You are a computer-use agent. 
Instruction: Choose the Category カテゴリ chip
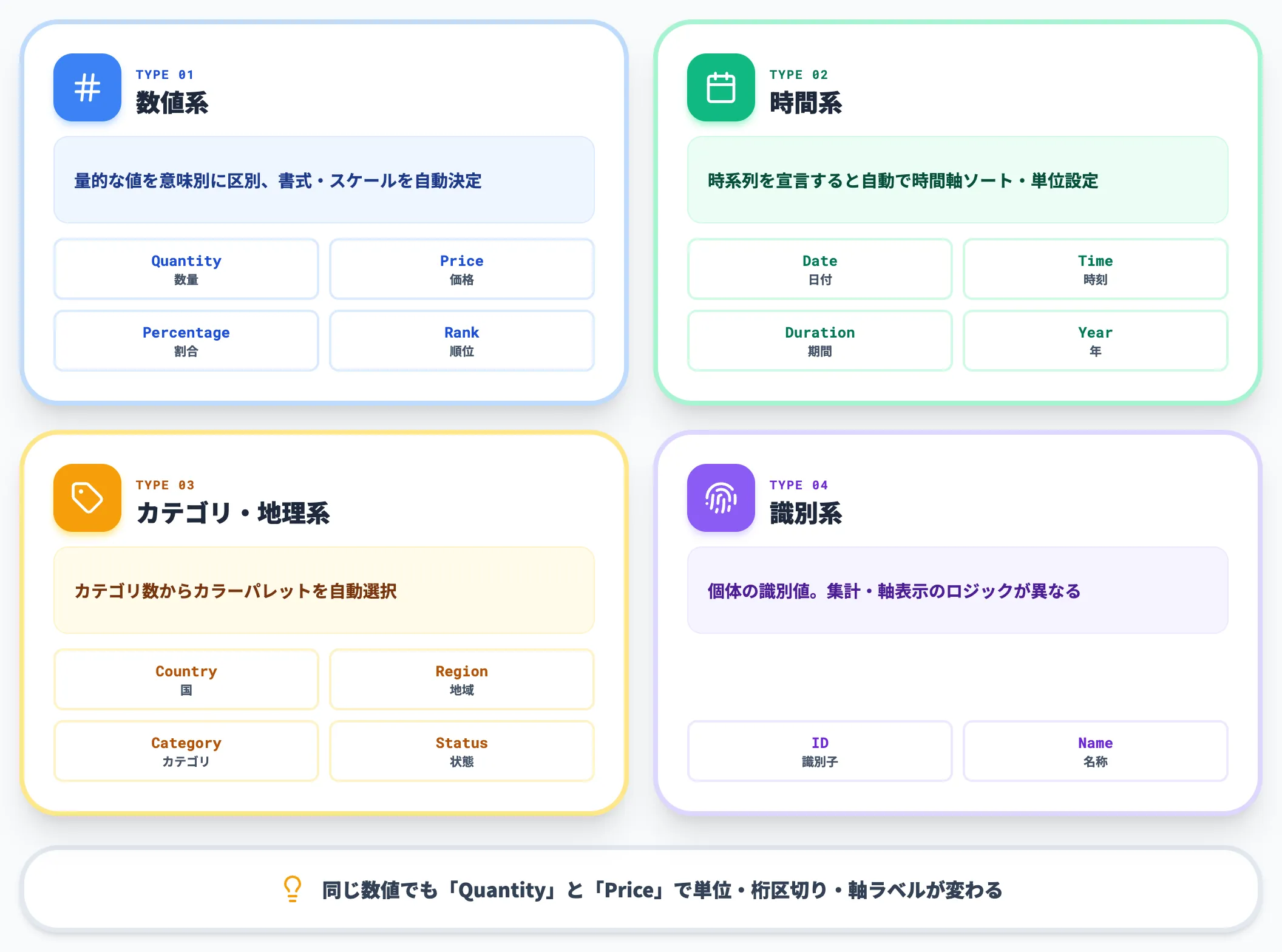[x=186, y=751]
